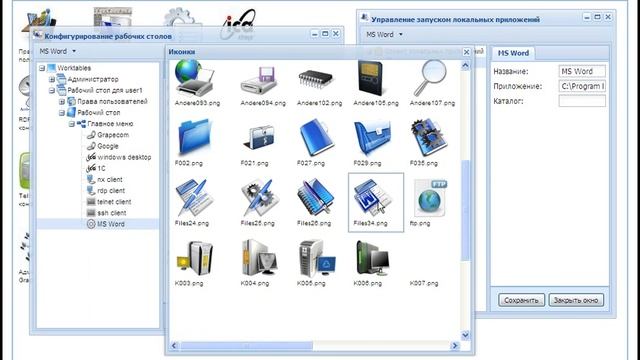Select rdp client tree item
640x360 pixels.
tap(111, 191)
